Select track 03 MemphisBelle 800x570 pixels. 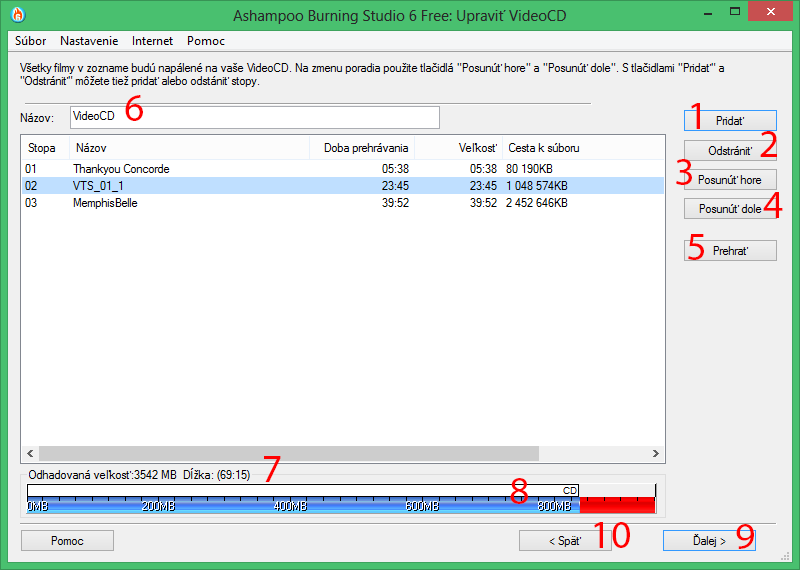(342, 203)
